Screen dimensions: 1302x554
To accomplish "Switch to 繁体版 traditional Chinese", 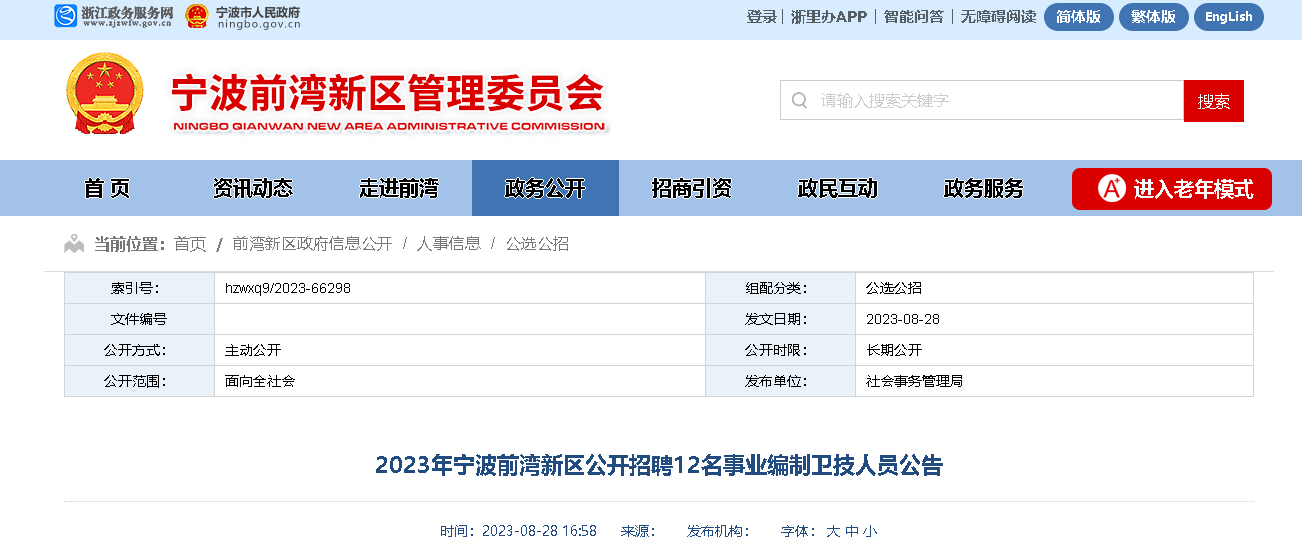I will click(1153, 17).
